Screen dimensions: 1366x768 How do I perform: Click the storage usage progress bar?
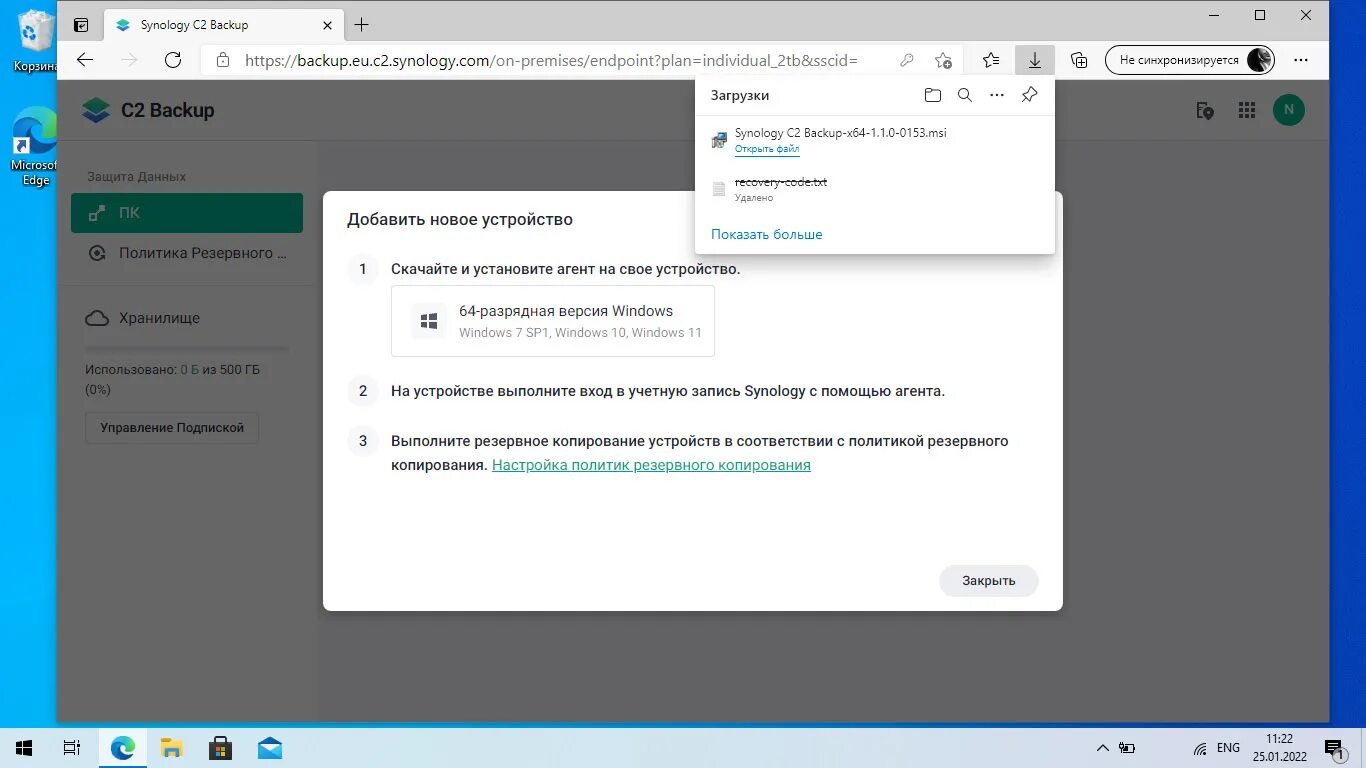click(187, 349)
